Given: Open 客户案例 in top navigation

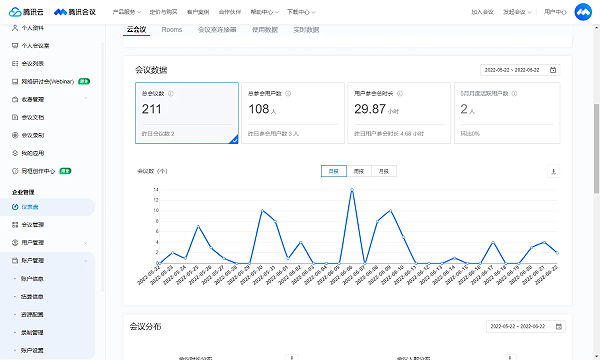Looking at the screenshot, I should 198,12.
